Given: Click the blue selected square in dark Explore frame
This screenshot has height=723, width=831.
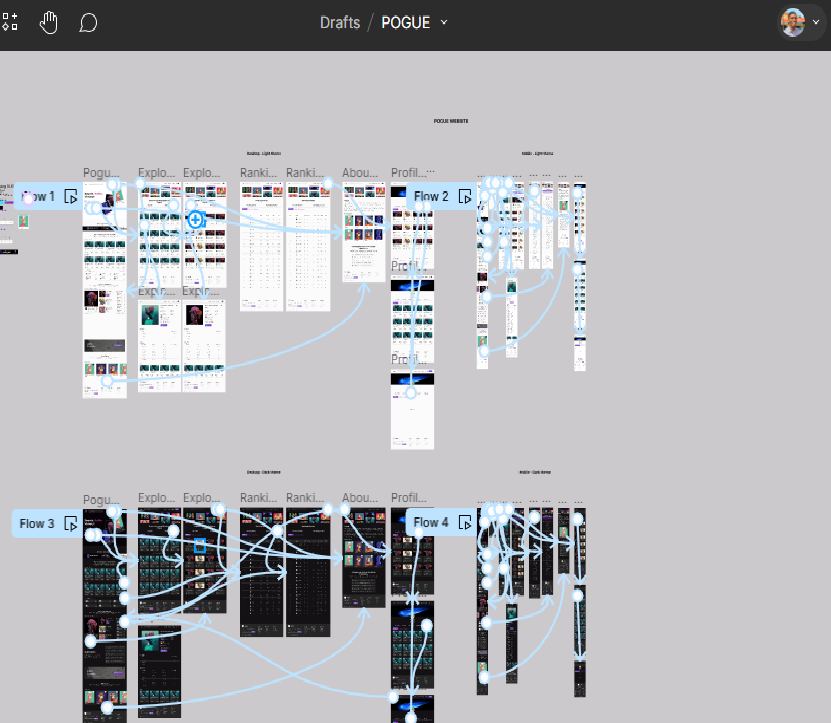Looking at the screenshot, I should click(200, 545).
